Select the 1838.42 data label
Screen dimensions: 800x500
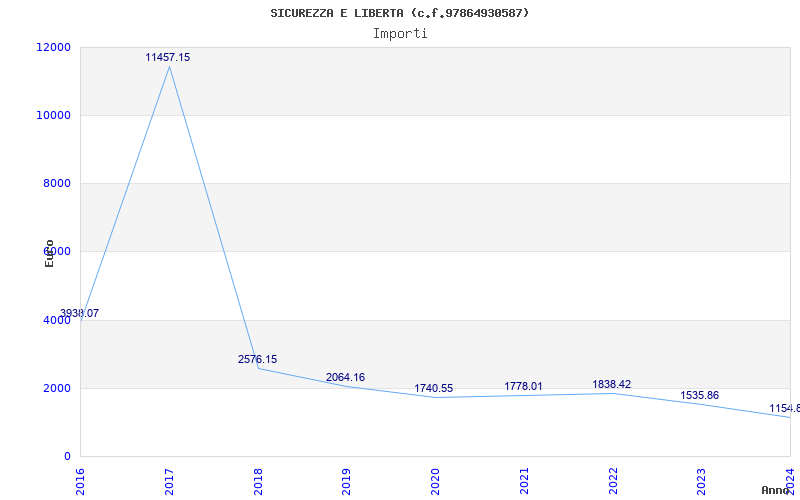point(611,384)
